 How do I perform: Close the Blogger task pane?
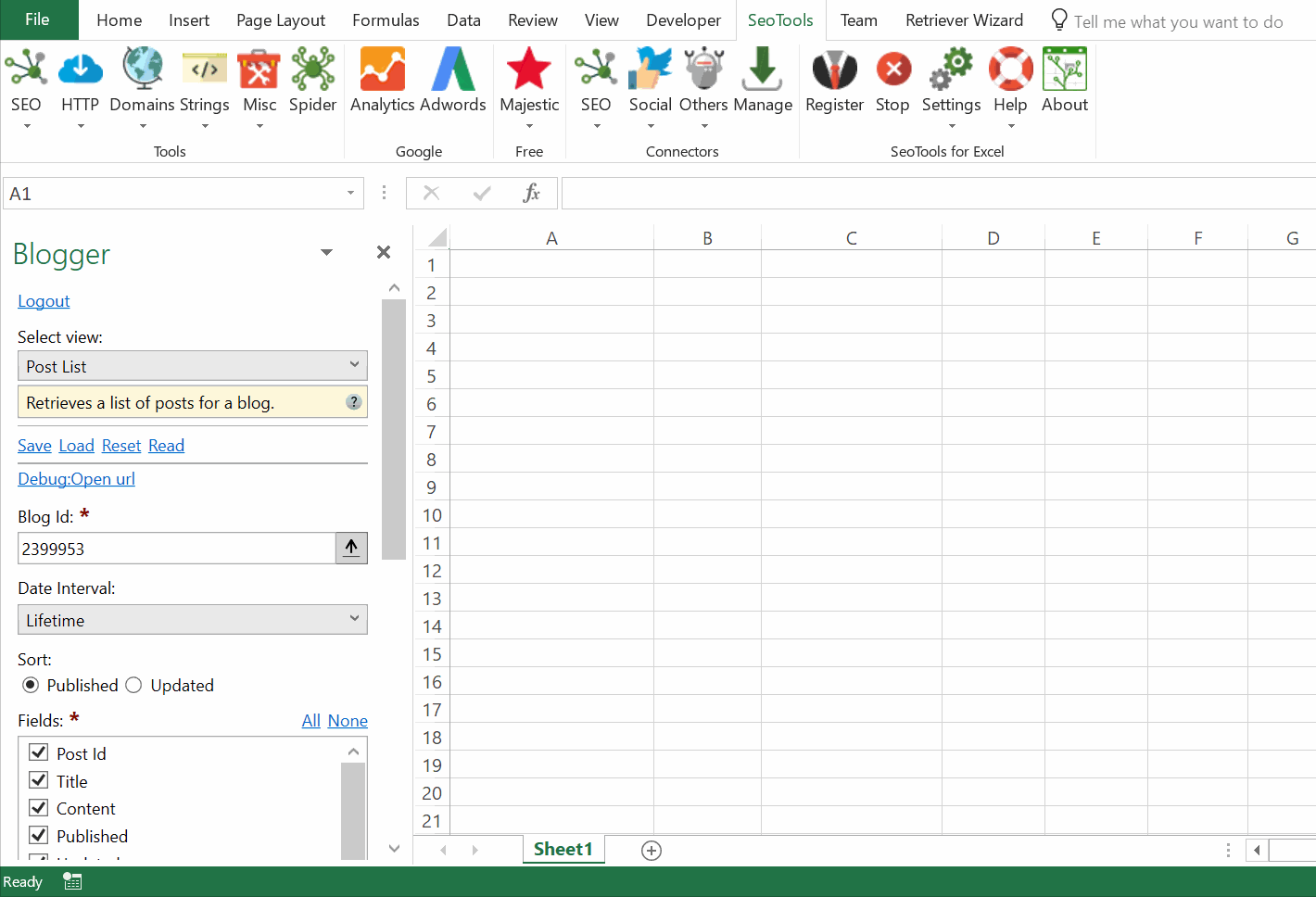(384, 252)
